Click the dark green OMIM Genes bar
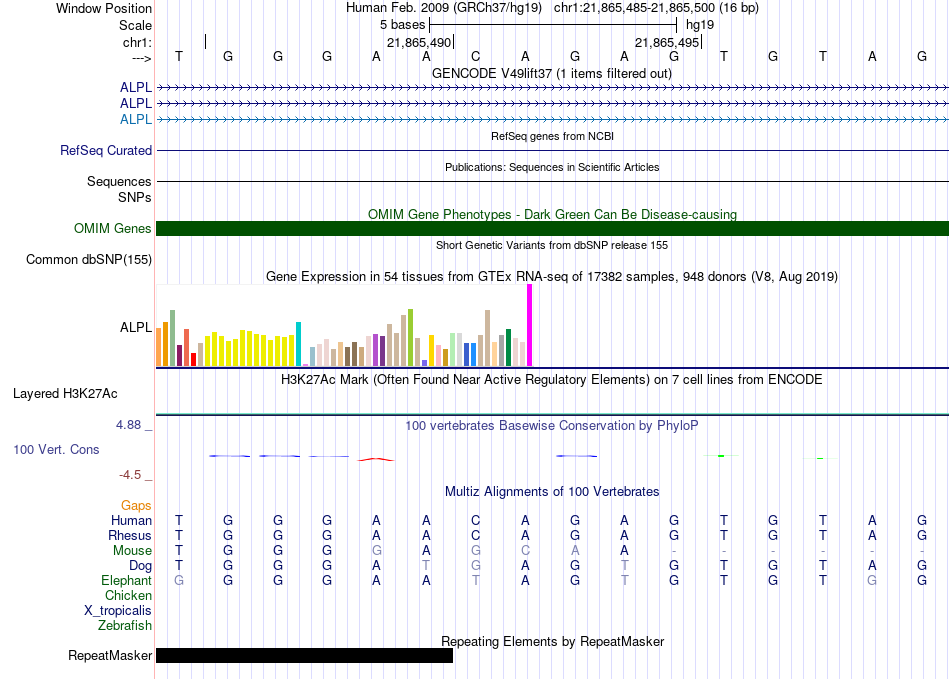 [x=552, y=228]
